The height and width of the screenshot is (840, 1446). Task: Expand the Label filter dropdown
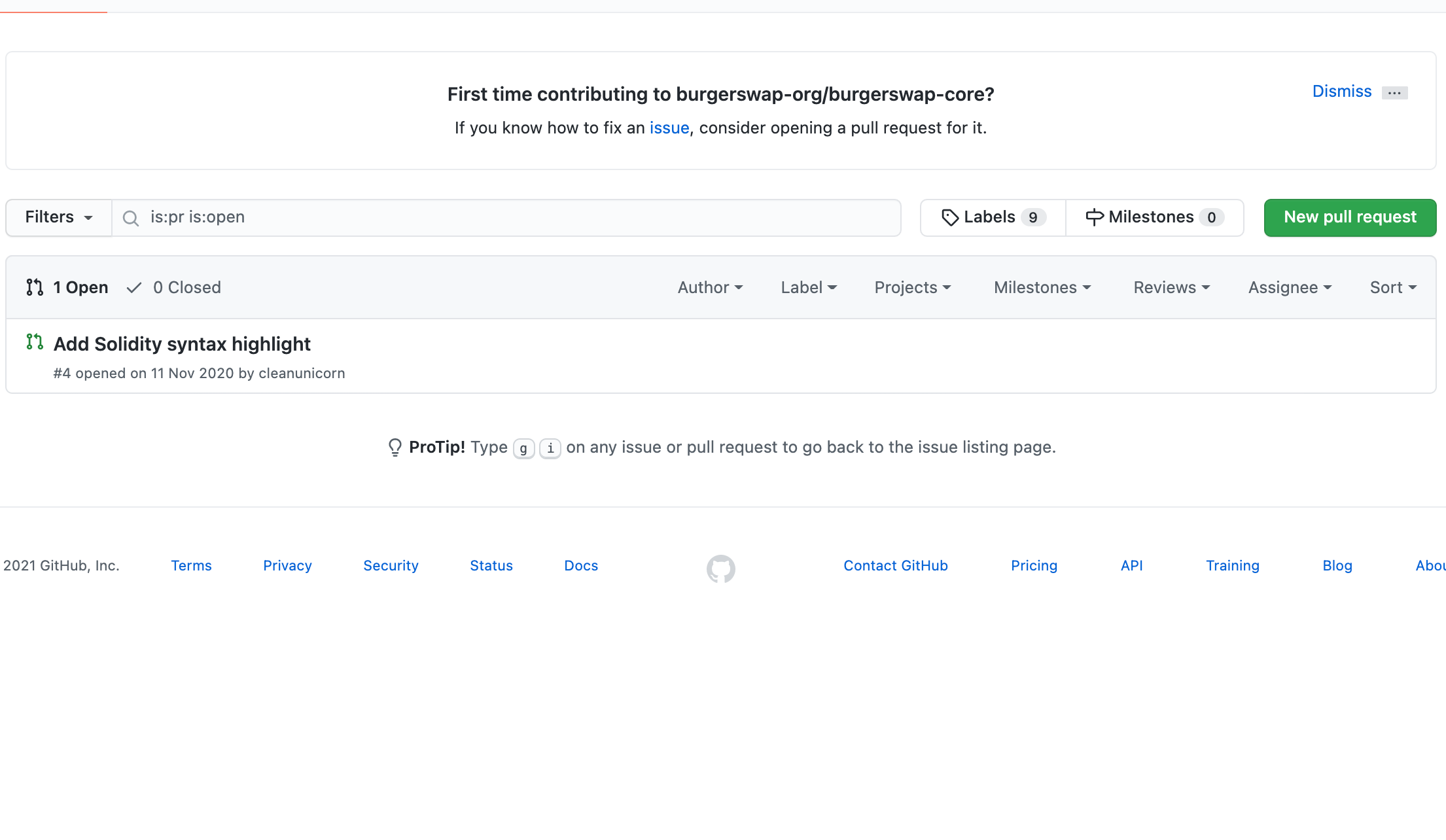point(809,287)
